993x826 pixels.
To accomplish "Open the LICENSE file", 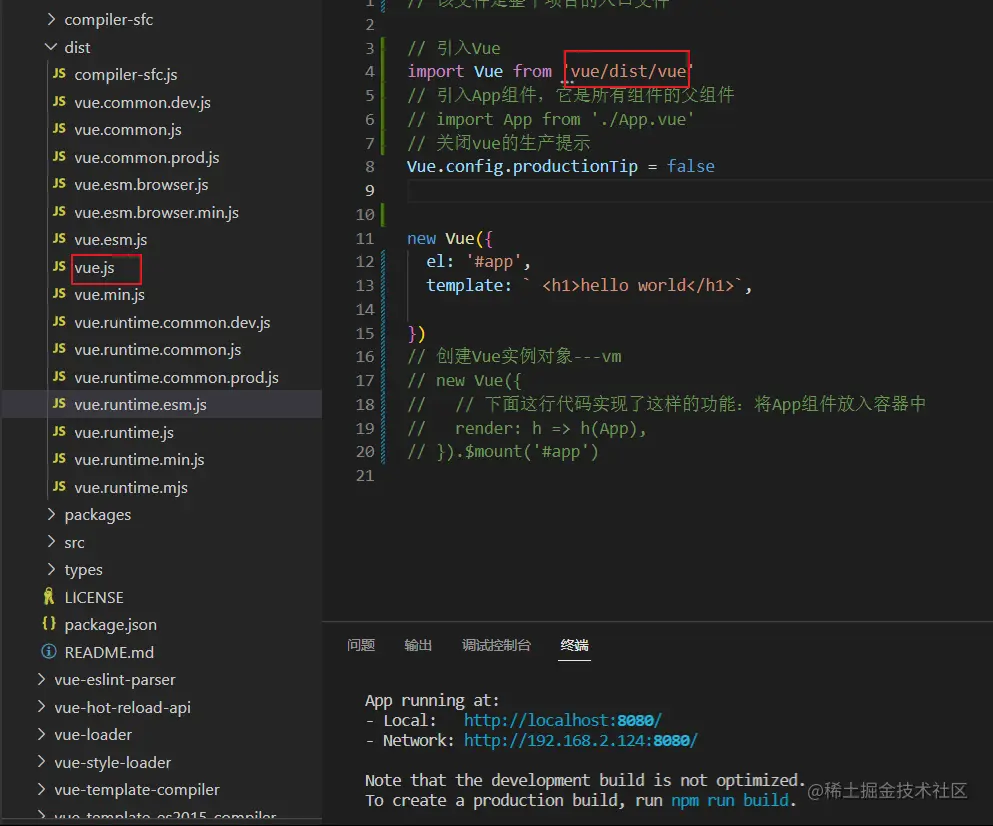I will [x=94, y=597].
